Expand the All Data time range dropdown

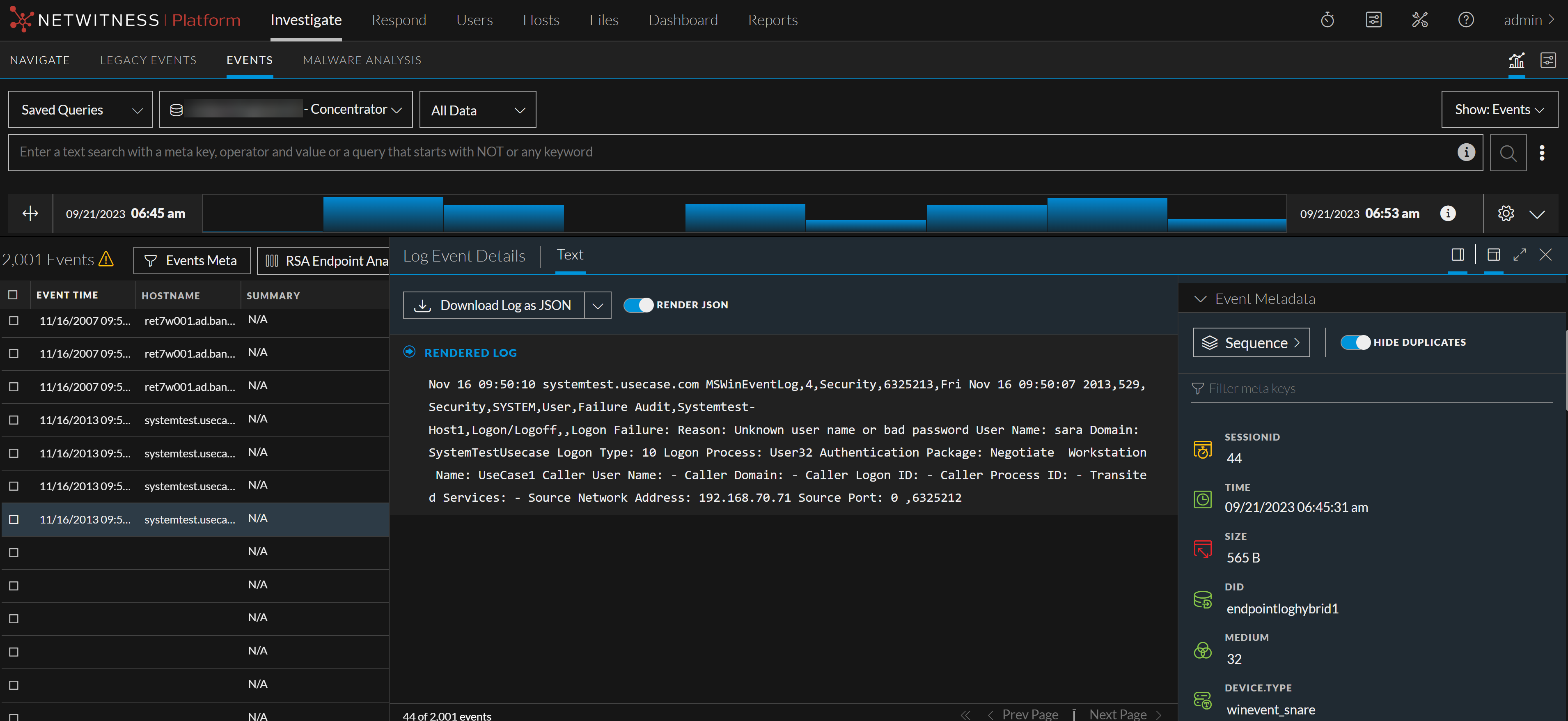click(x=477, y=110)
